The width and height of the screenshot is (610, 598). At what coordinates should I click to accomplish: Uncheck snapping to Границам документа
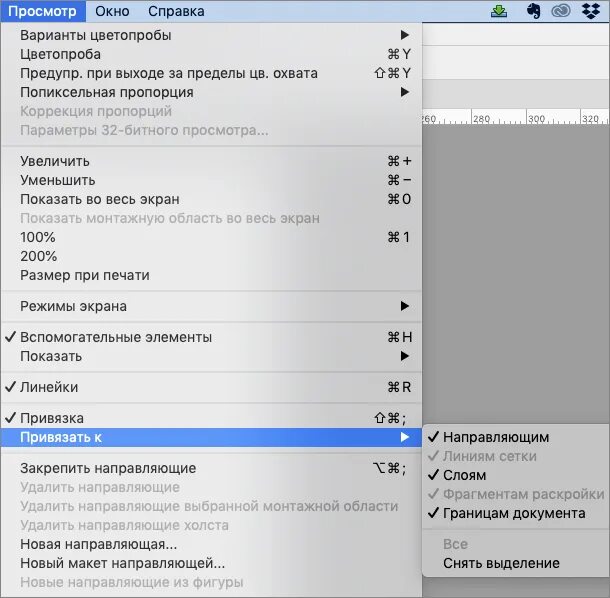516,513
